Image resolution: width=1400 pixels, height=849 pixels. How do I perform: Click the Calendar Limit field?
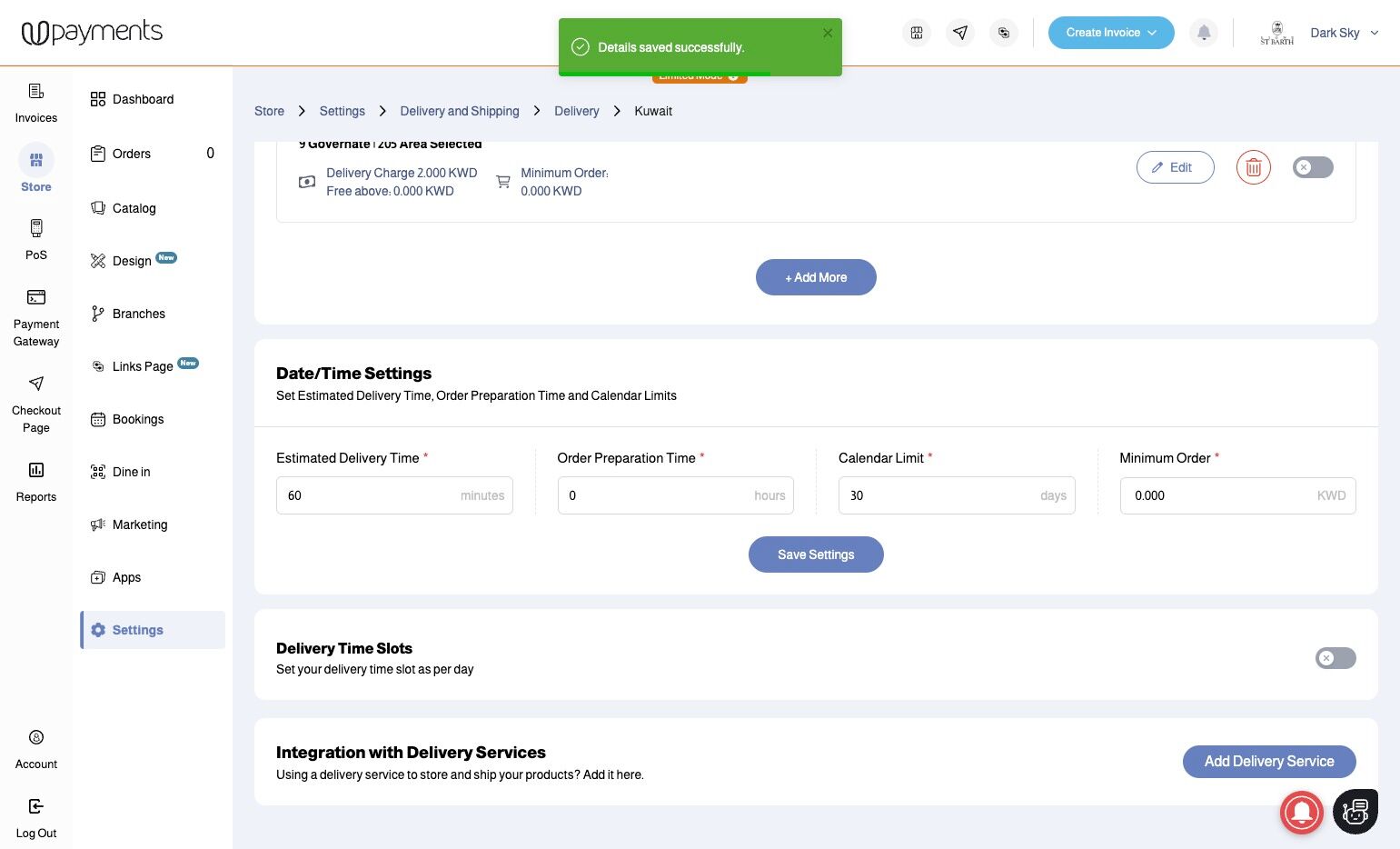(x=957, y=495)
